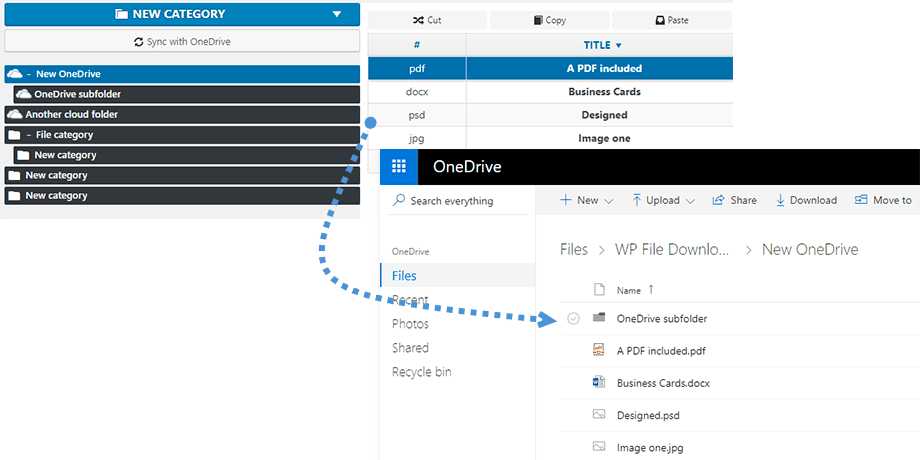The width and height of the screenshot is (920, 460).
Task: Click the Paste icon
Action: click(659, 20)
